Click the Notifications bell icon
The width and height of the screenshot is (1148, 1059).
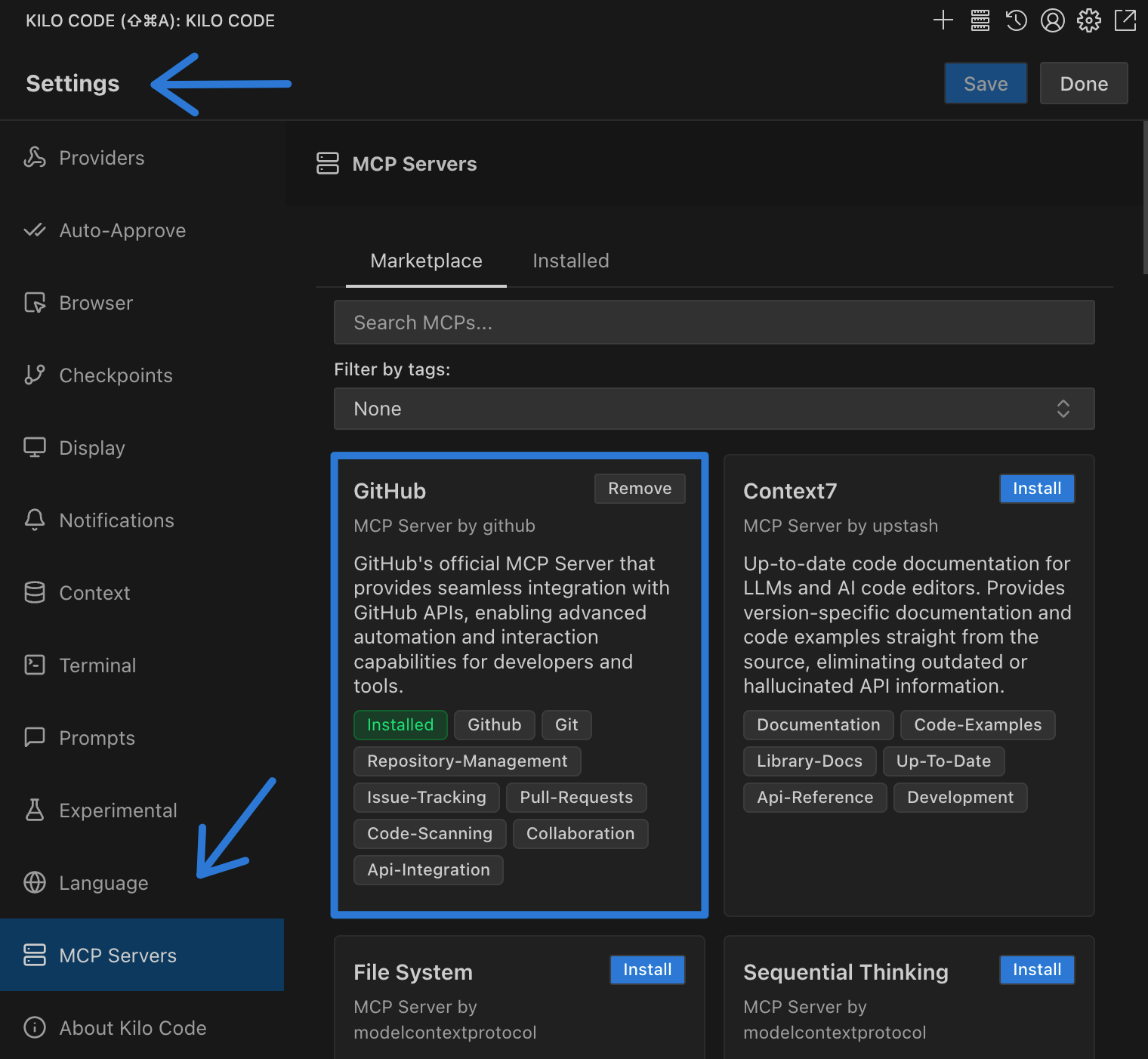(x=35, y=520)
